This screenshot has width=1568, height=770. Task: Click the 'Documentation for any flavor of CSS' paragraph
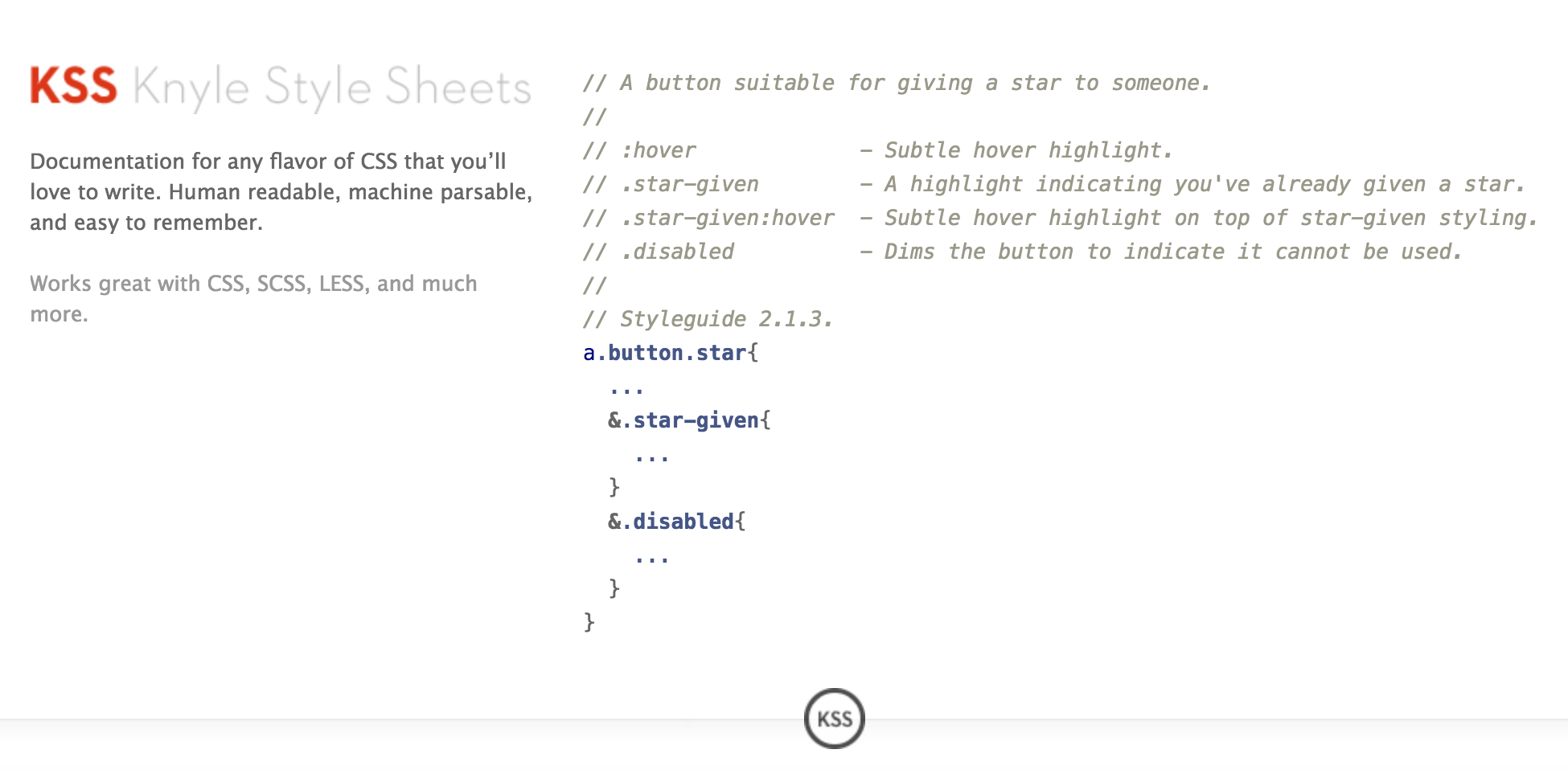281,192
